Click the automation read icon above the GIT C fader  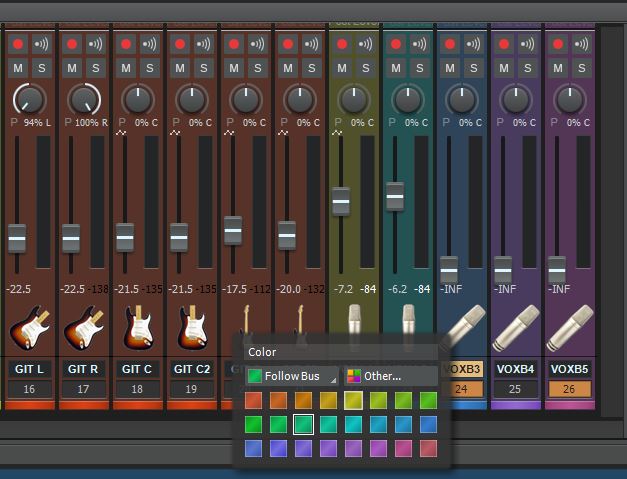click(121, 133)
